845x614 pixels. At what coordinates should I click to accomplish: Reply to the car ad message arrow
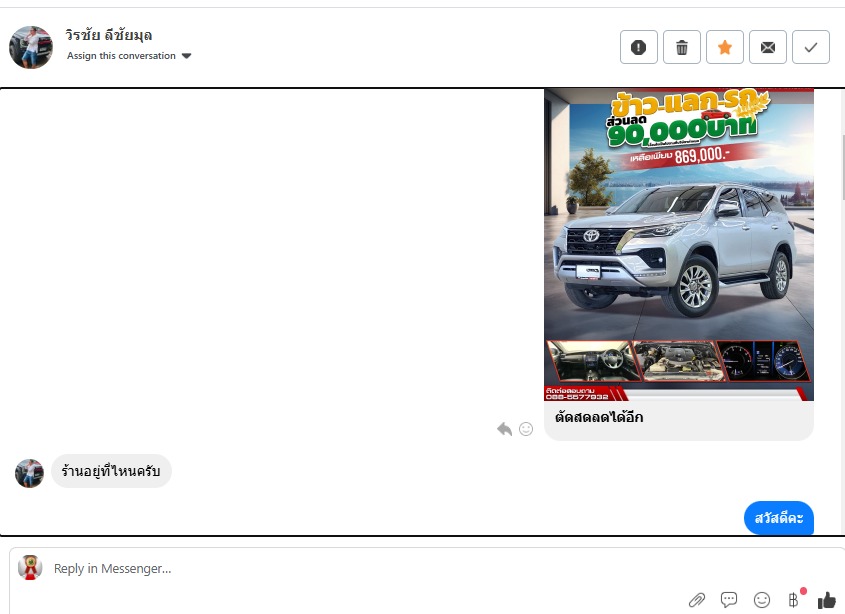coord(504,429)
